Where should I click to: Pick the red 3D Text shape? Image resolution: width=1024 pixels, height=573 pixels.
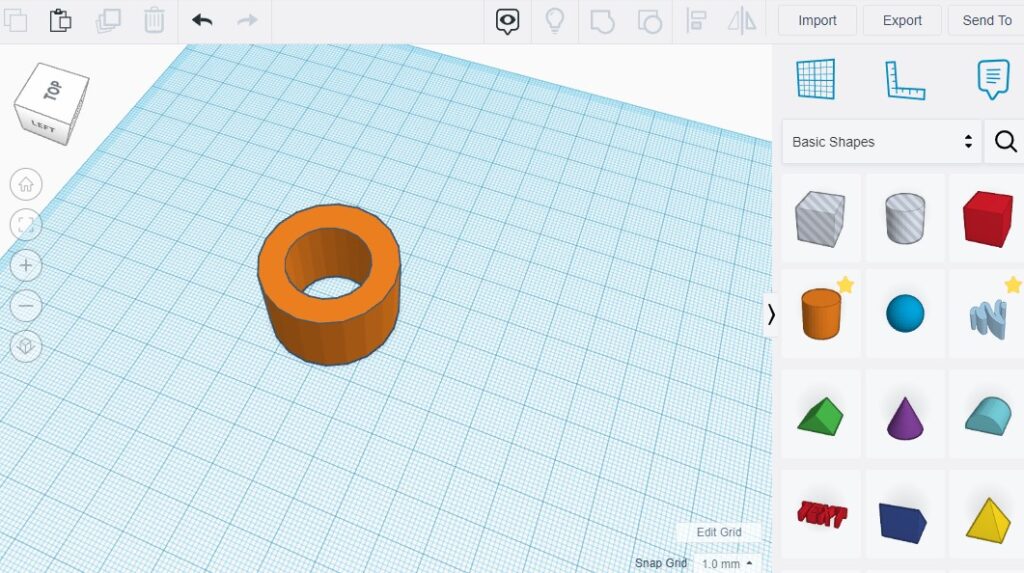pos(822,514)
